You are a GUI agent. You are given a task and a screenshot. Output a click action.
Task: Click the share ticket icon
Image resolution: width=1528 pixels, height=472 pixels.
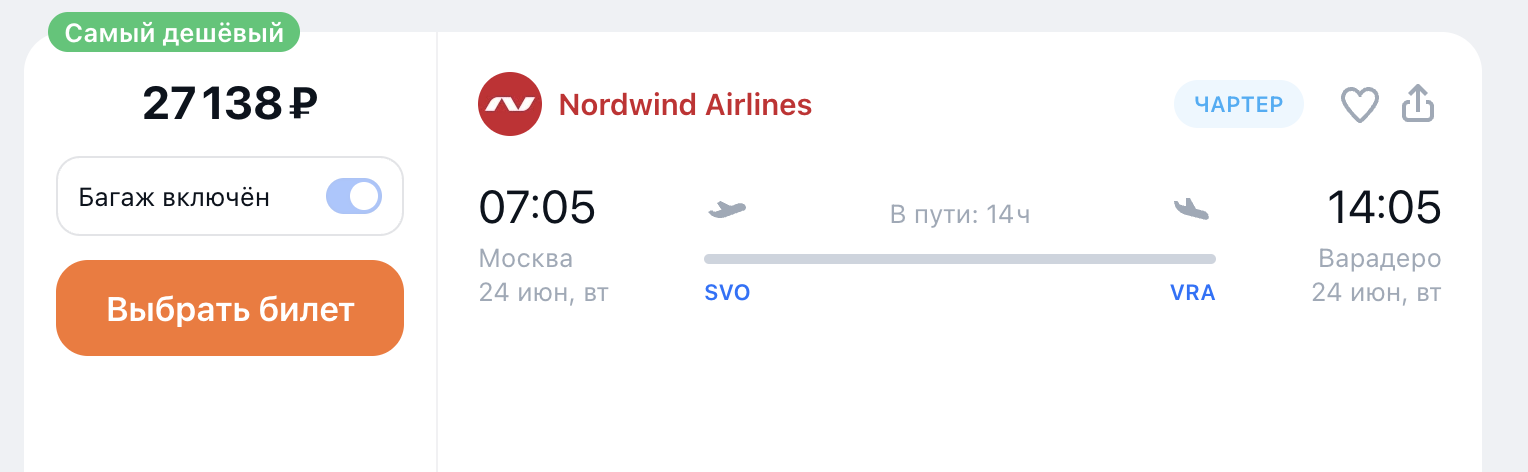click(1418, 104)
